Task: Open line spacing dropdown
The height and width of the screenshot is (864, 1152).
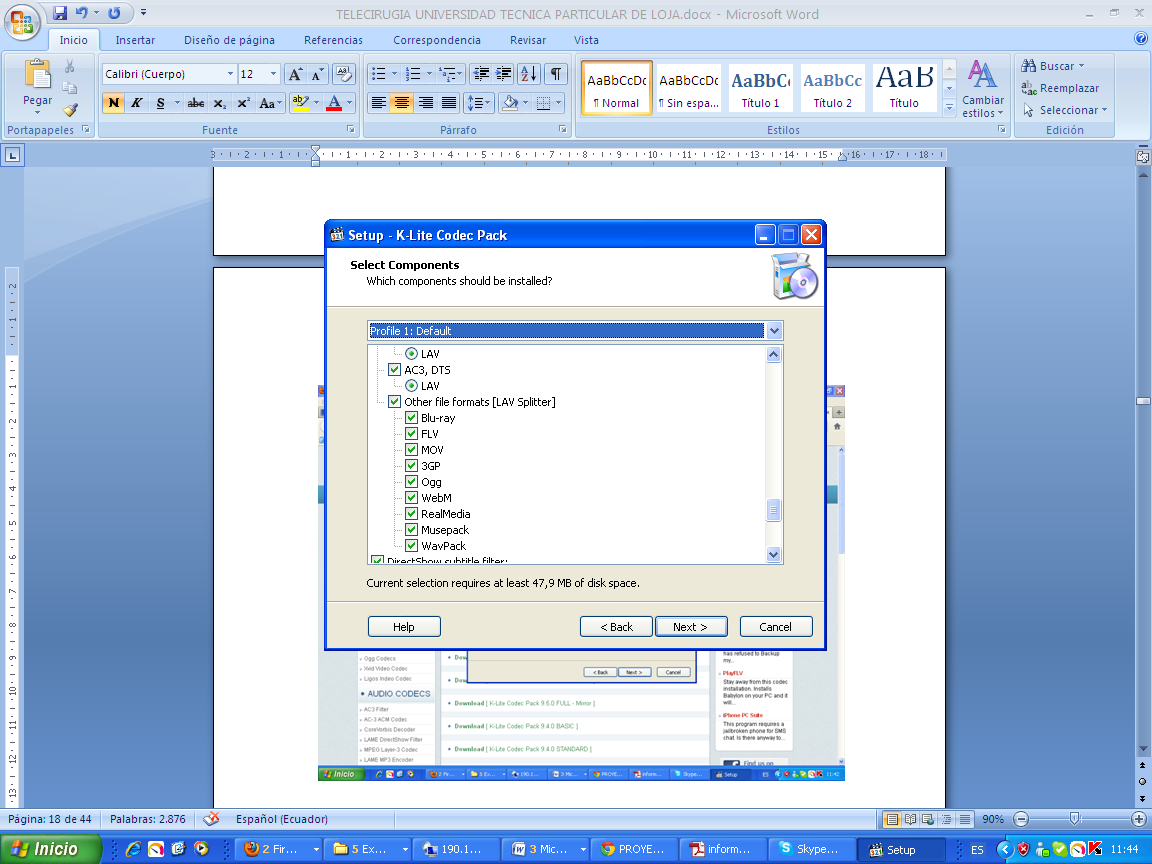Action: point(478,103)
